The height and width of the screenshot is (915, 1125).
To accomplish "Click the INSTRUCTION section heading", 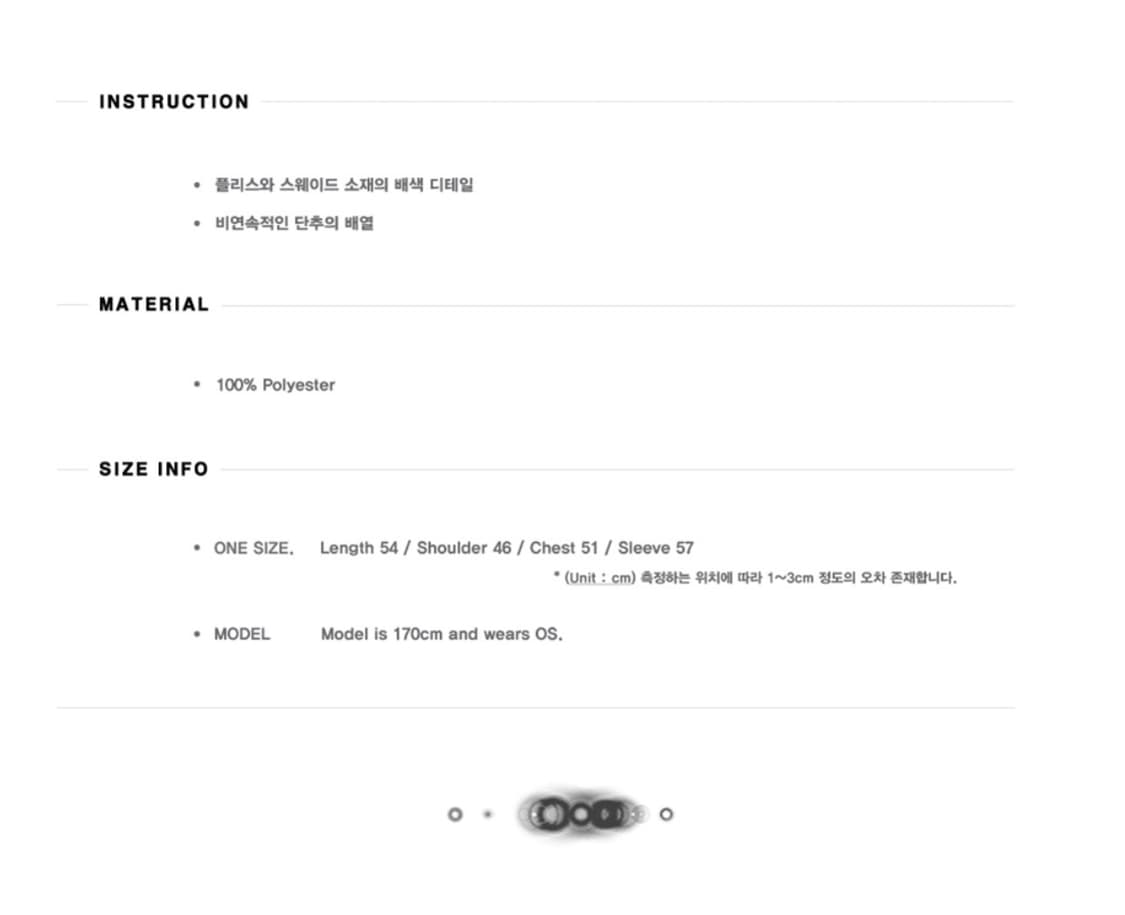I will pos(174,102).
